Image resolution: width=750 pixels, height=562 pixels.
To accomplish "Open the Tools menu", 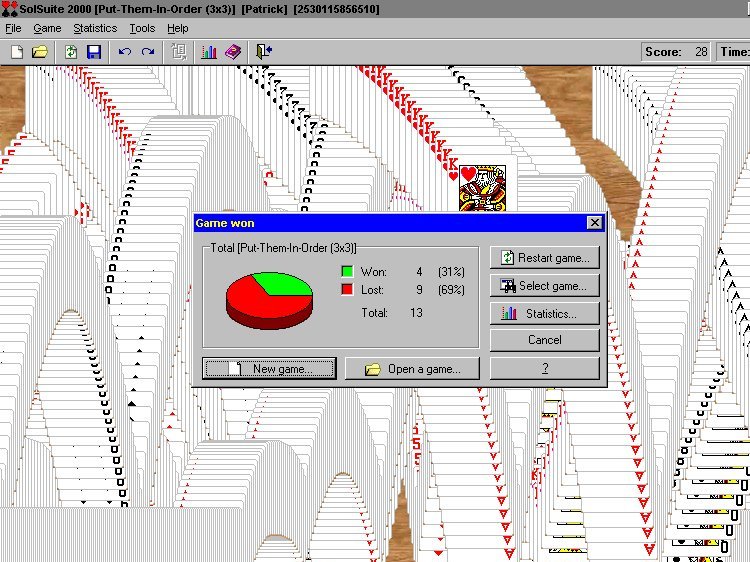I will click(142, 28).
